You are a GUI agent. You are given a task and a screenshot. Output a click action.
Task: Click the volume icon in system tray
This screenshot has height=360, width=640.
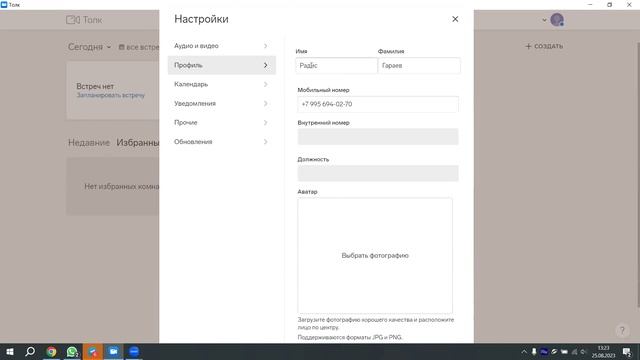click(x=584, y=351)
